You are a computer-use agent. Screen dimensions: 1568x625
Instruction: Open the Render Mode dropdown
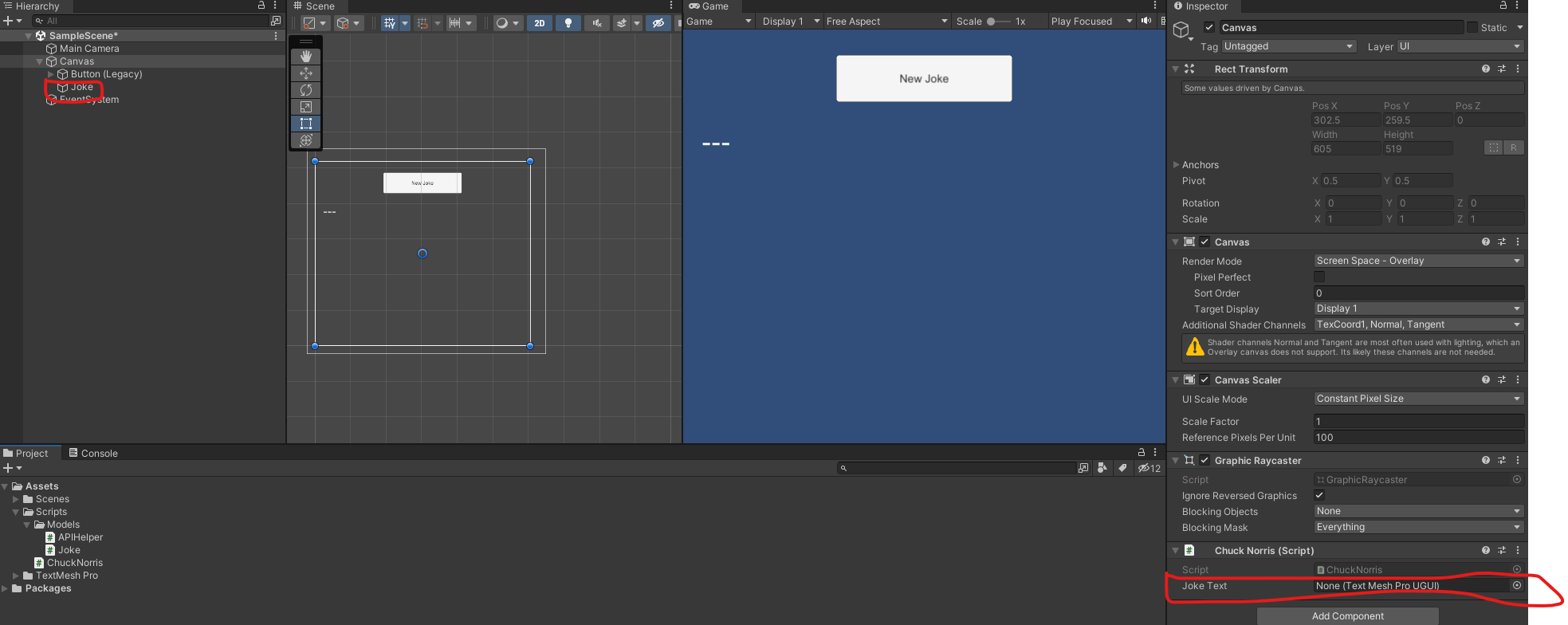click(x=1417, y=261)
